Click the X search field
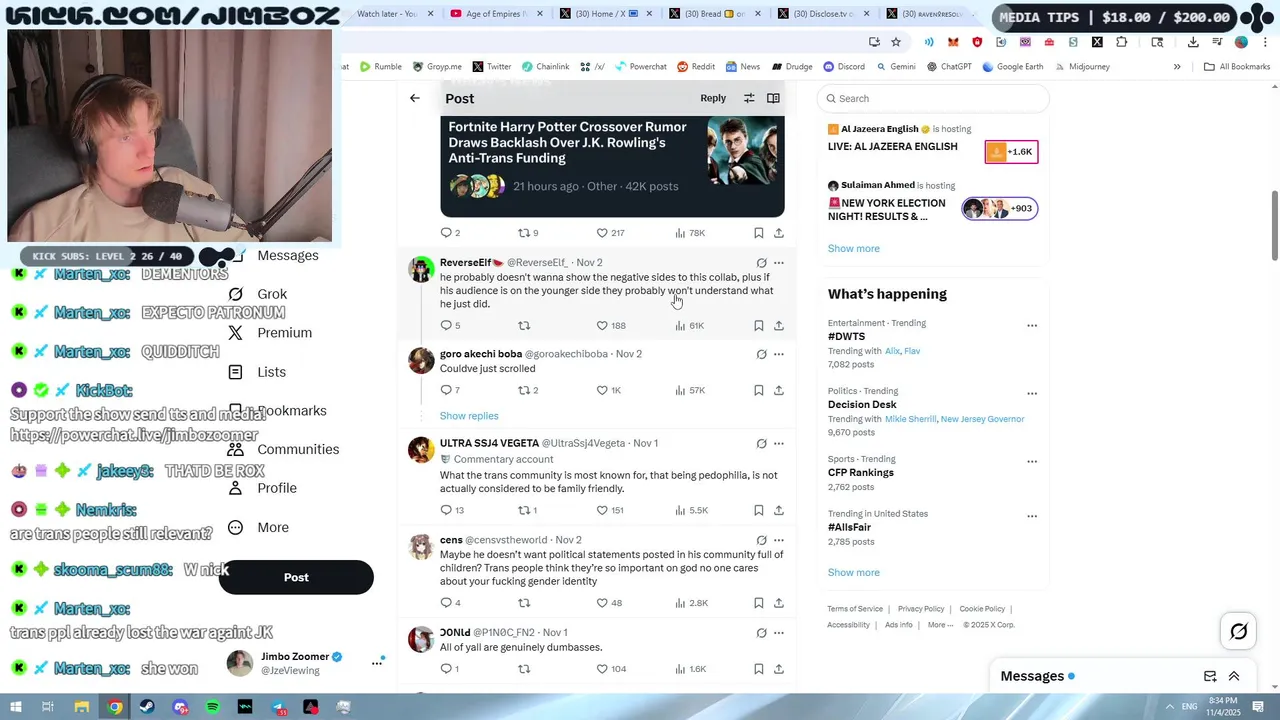 coord(933,98)
